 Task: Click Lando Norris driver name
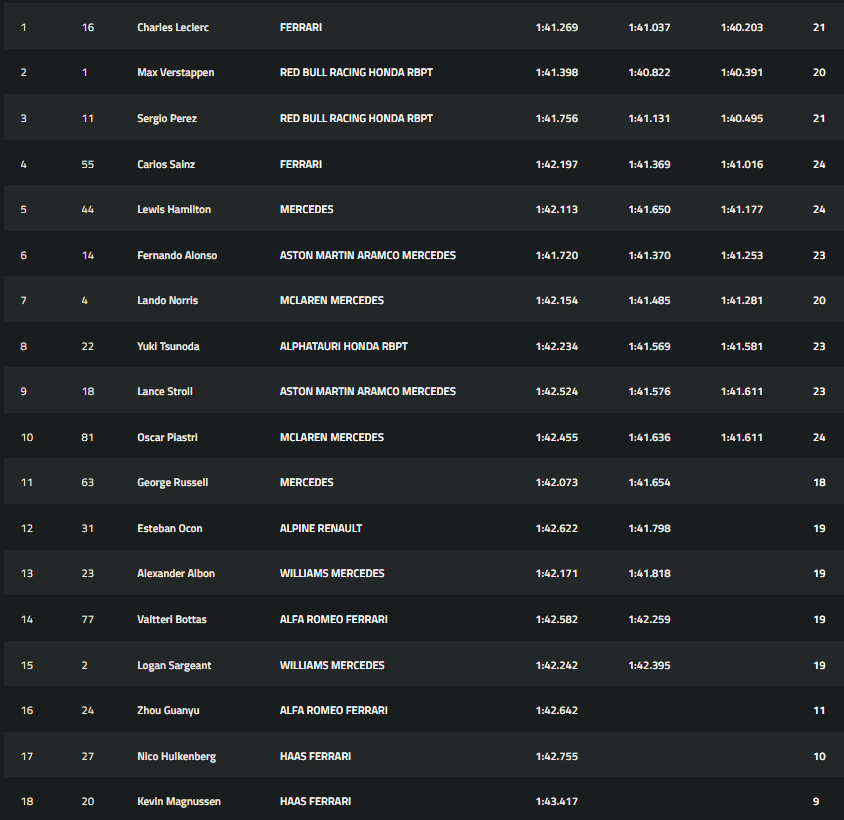coord(167,300)
